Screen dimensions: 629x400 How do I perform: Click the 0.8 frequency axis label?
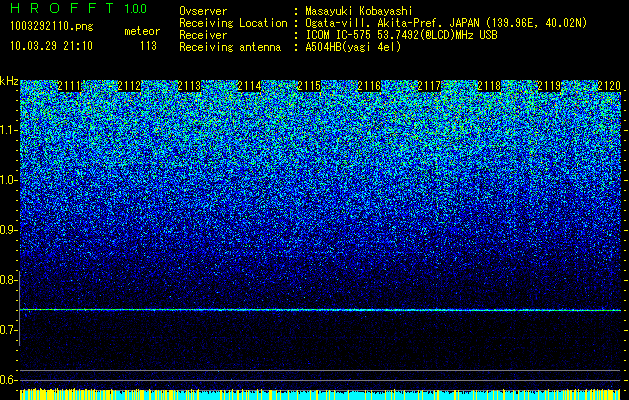click(x=8, y=280)
